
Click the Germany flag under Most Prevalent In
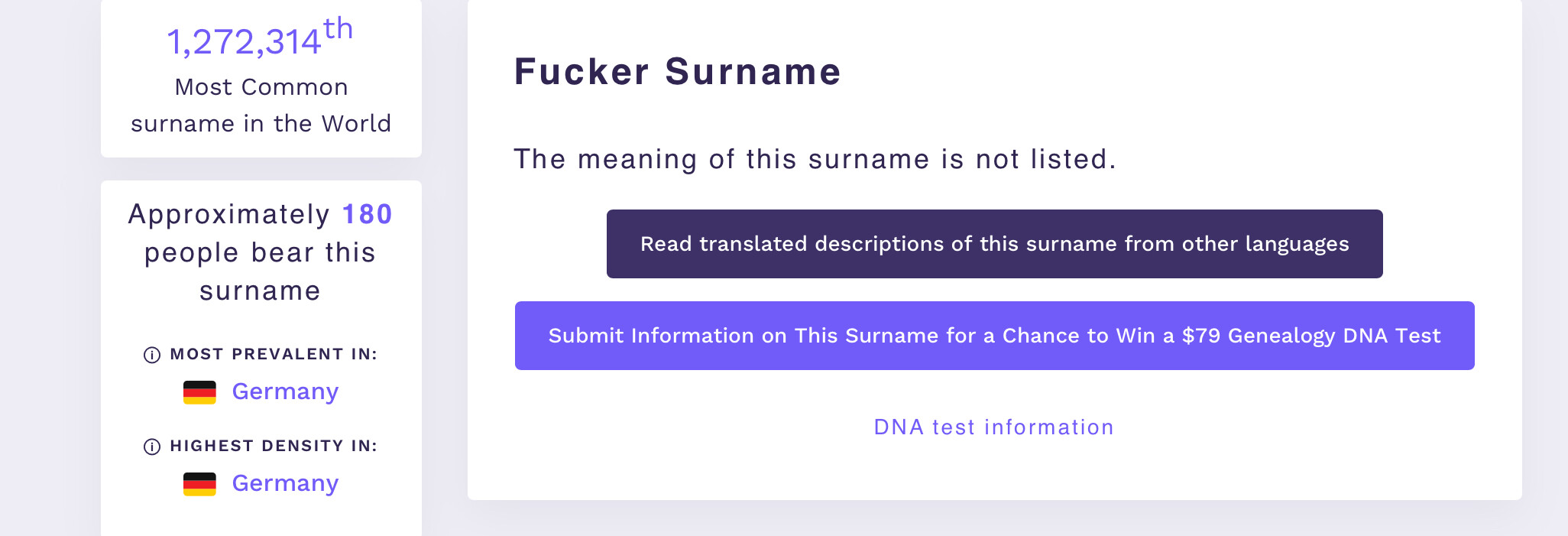click(x=199, y=392)
